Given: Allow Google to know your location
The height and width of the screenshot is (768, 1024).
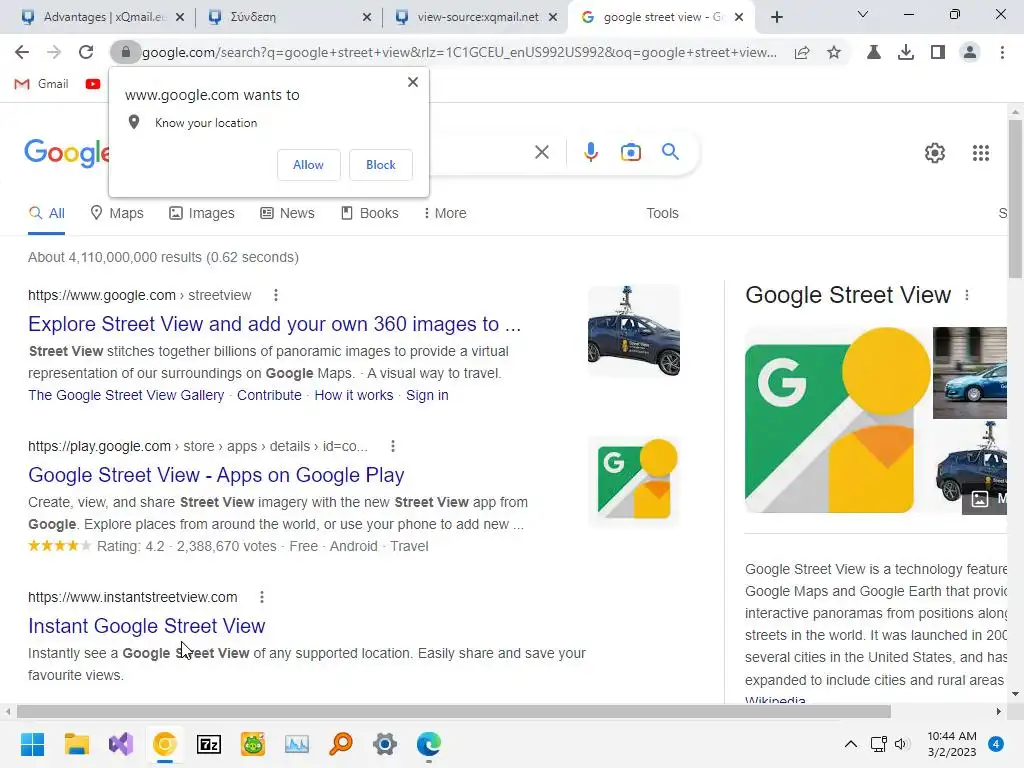Looking at the screenshot, I should (x=308, y=165).
